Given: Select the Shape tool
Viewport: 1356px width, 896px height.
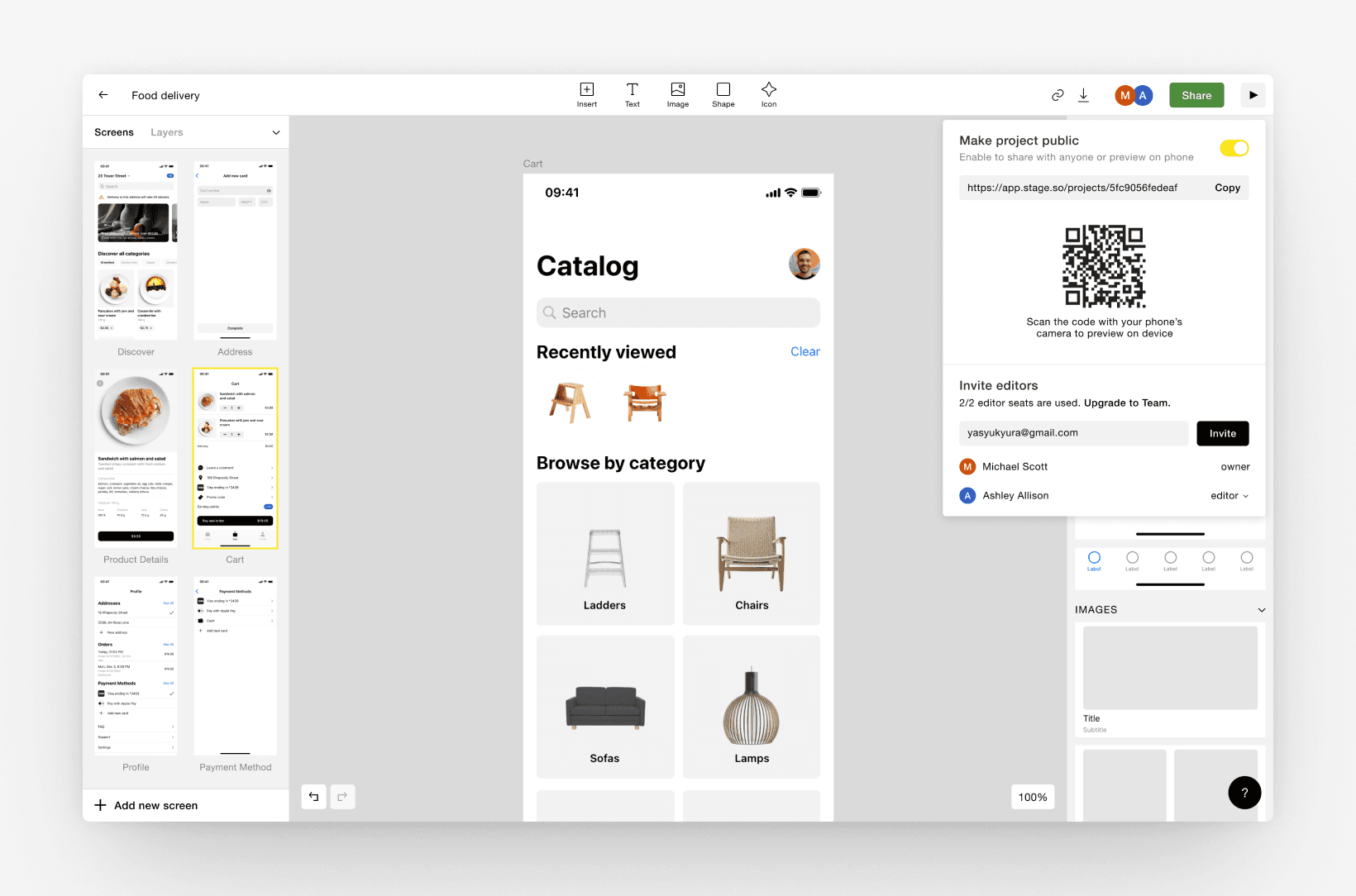Looking at the screenshot, I should pos(723,95).
